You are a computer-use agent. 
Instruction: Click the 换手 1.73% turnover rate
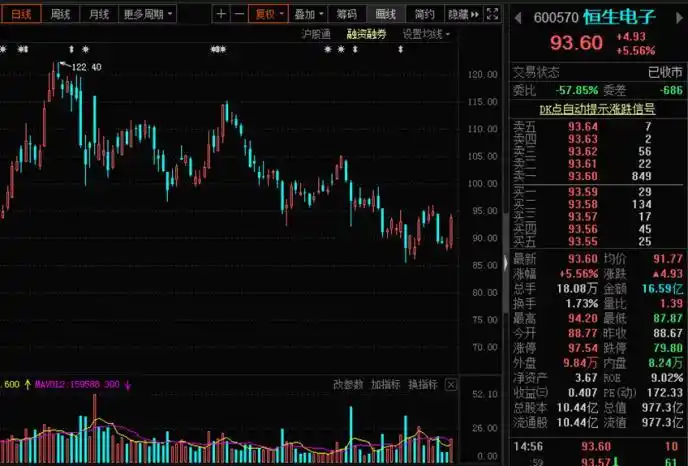[x=582, y=303]
